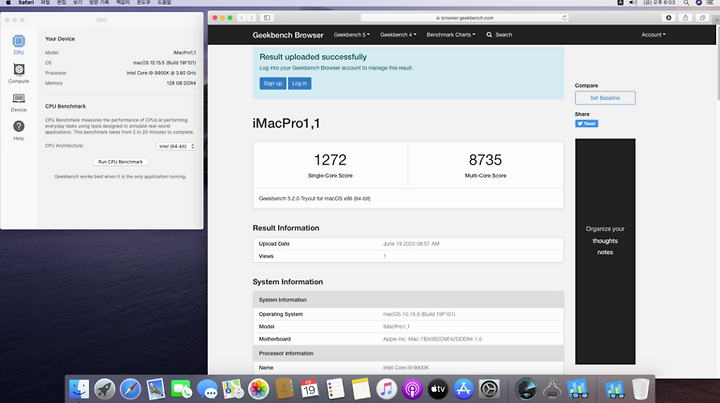Open Calendar from the Dock

[309, 389]
